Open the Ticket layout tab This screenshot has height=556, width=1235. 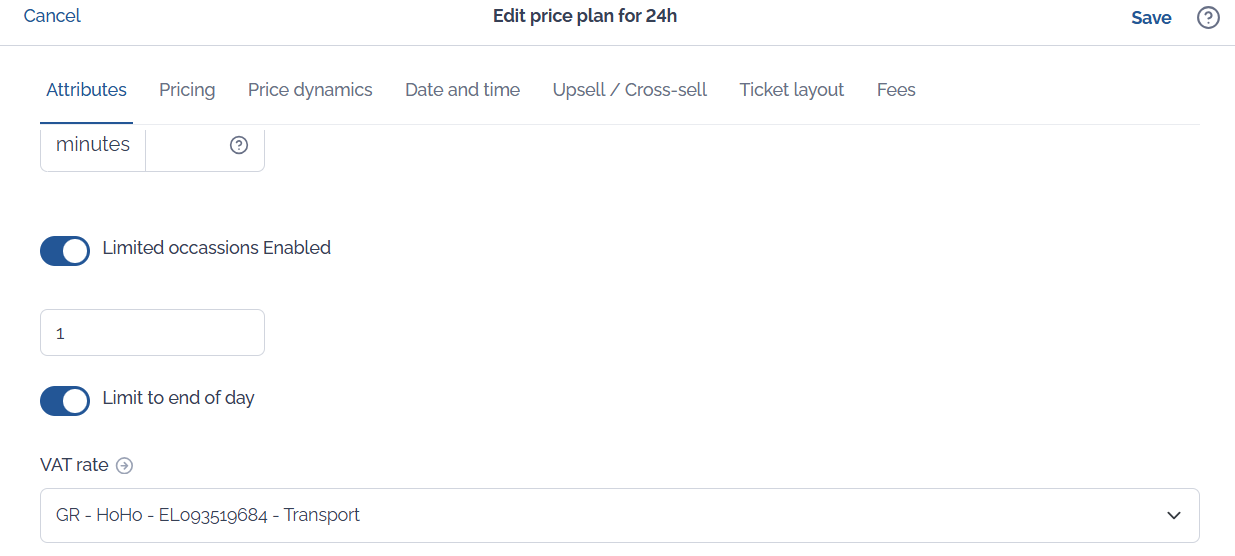click(792, 90)
